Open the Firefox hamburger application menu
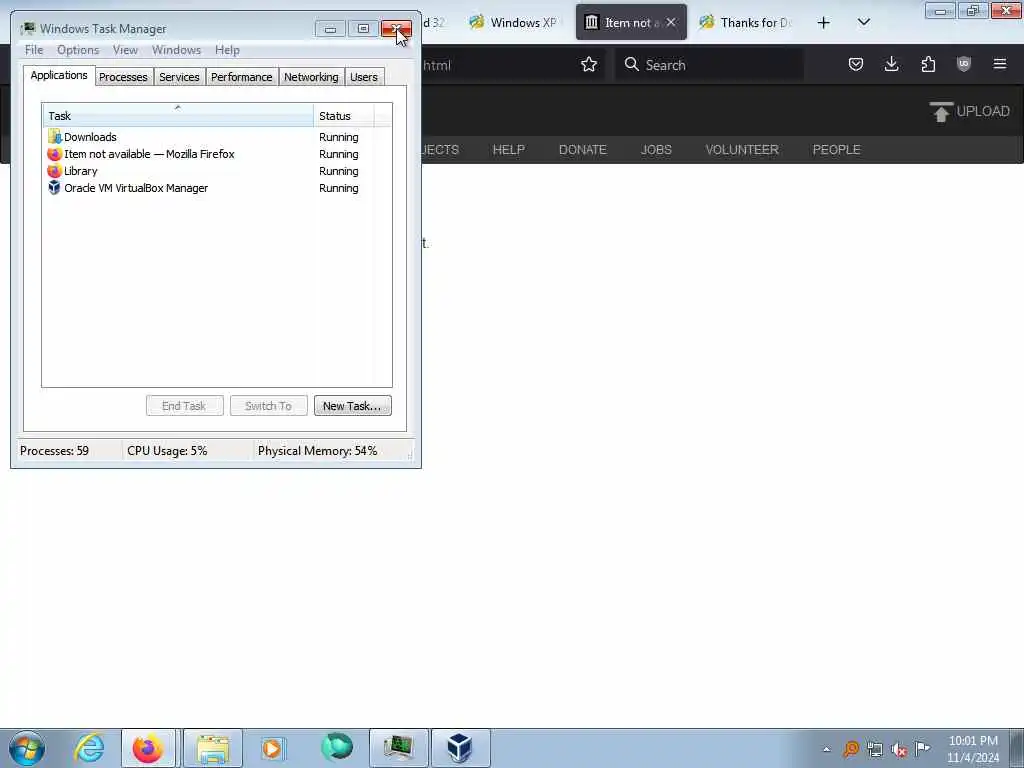The width and height of the screenshot is (1024, 768). pos(999,64)
